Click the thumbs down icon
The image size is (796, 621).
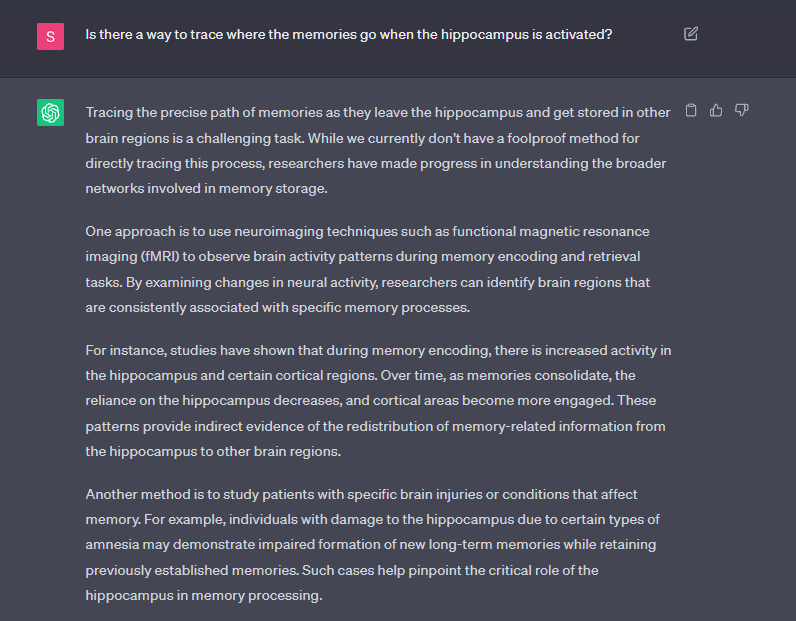point(741,110)
